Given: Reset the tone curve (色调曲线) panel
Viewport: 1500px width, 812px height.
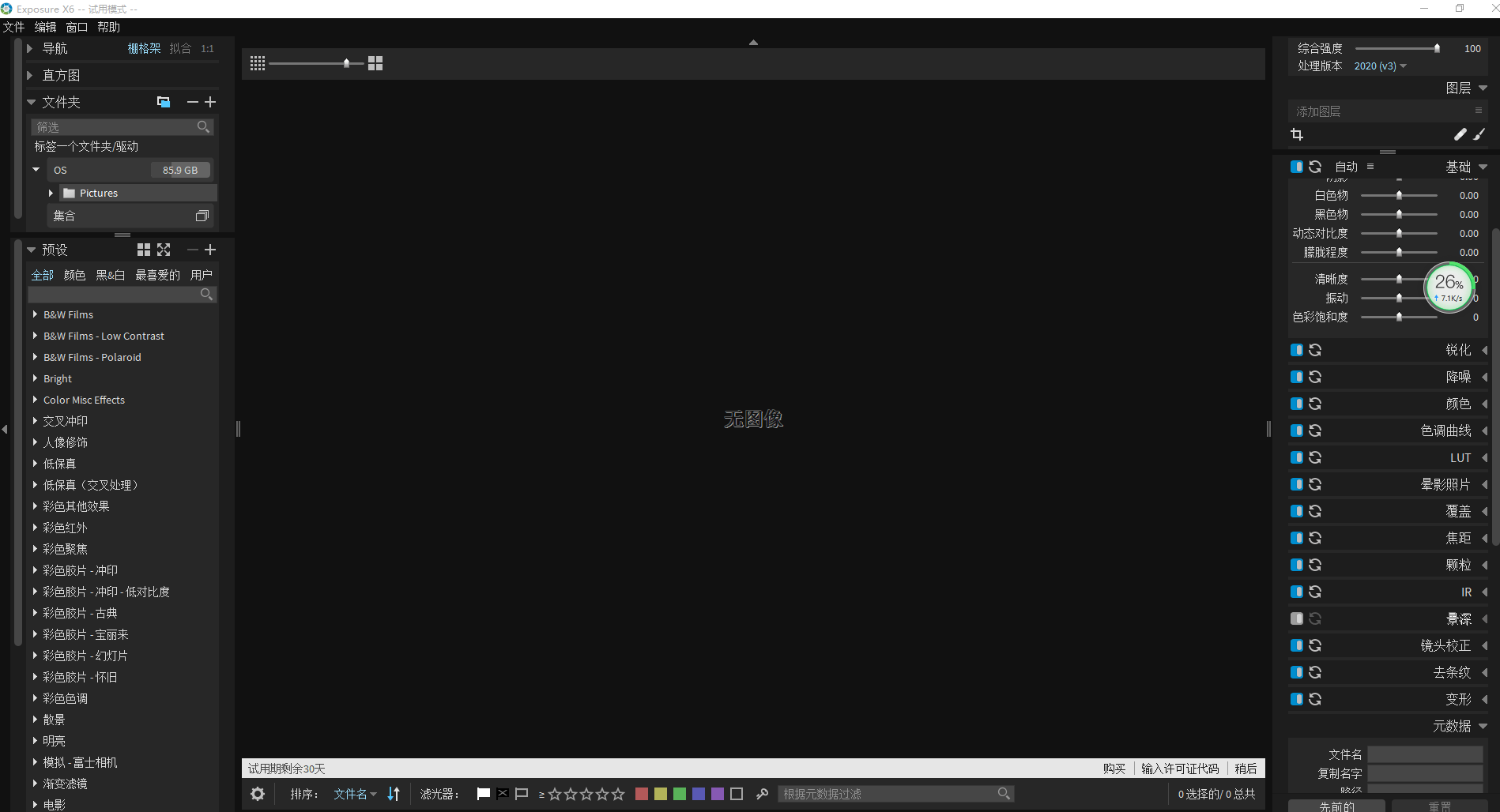Looking at the screenshot, I should click(1315, 430).
